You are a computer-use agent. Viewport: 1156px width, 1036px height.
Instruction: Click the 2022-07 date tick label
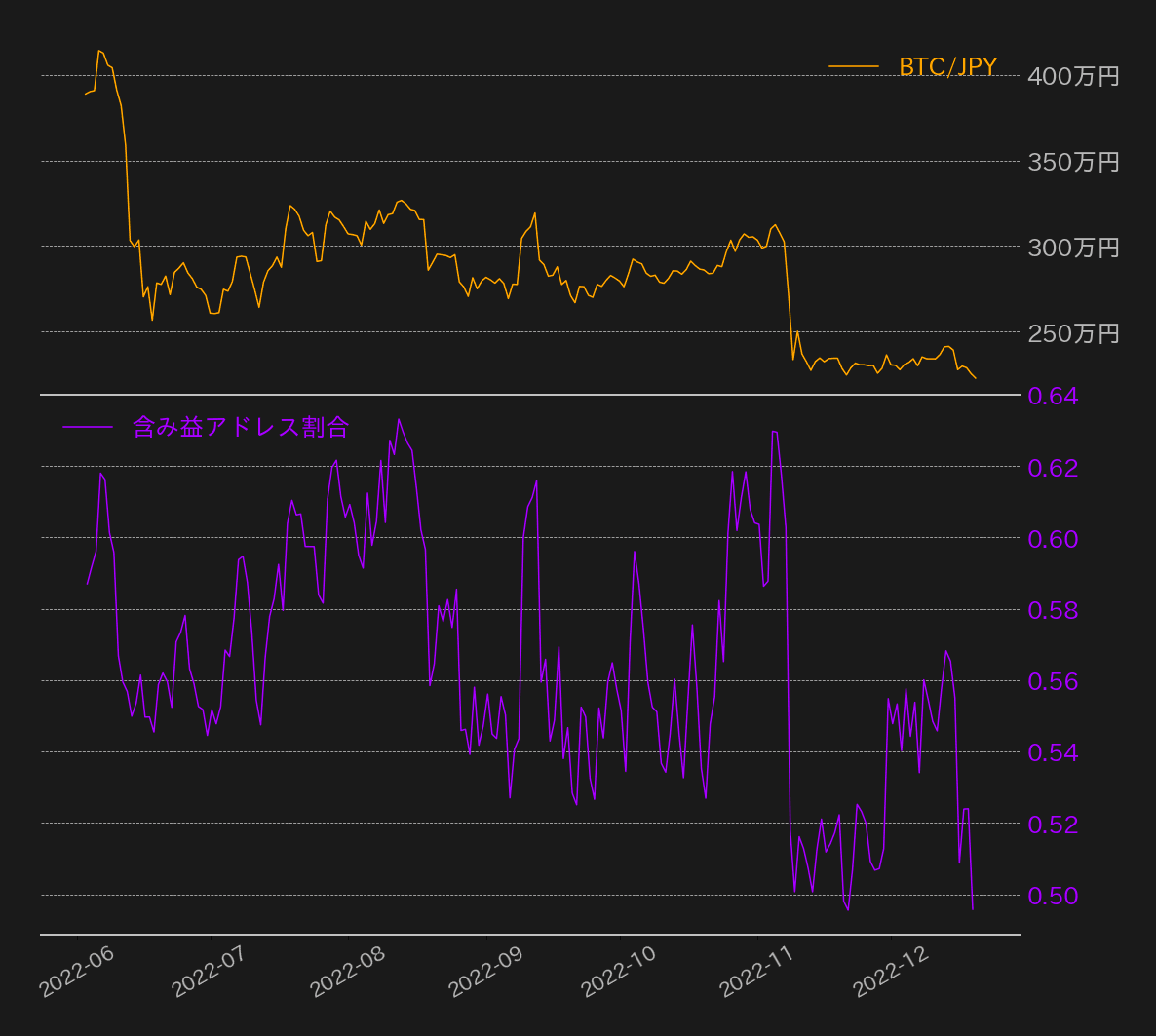coord(210,971)
